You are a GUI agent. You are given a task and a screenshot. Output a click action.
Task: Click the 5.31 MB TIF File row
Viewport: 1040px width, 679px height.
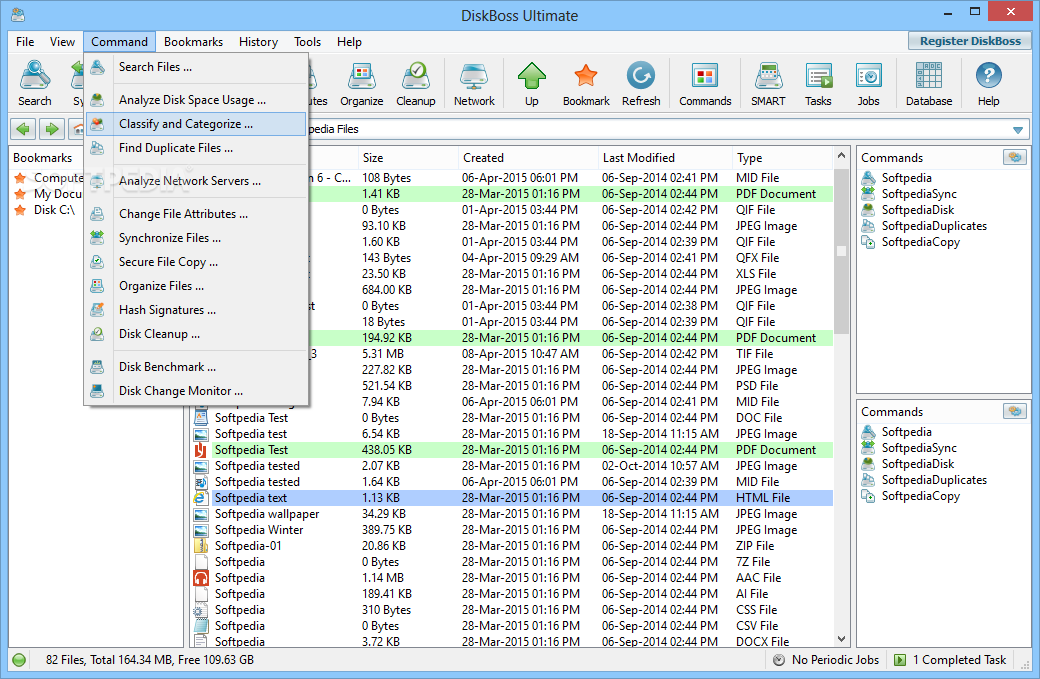coord(570,354)
